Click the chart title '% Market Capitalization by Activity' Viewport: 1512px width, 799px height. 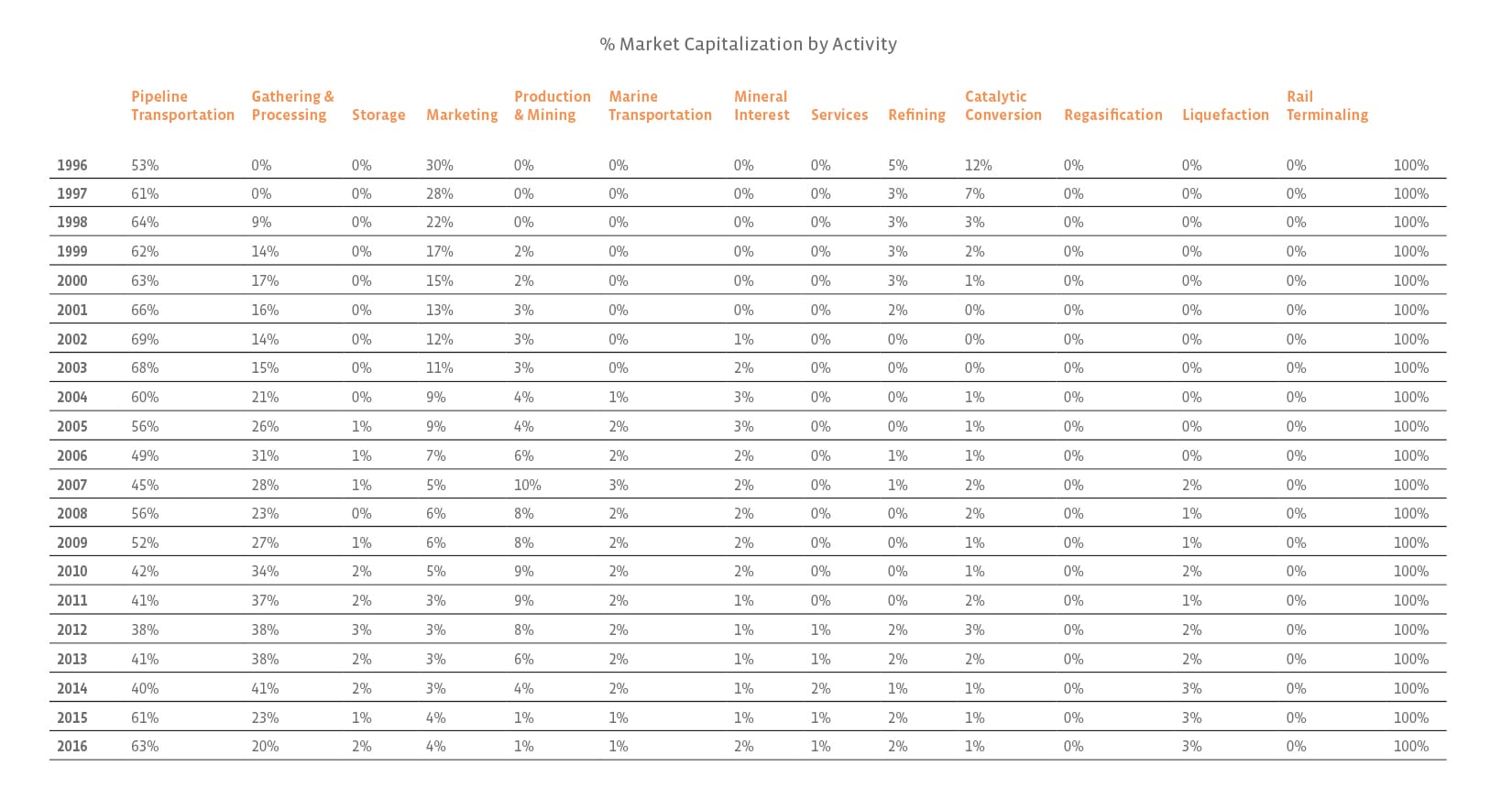pos(748,44)
